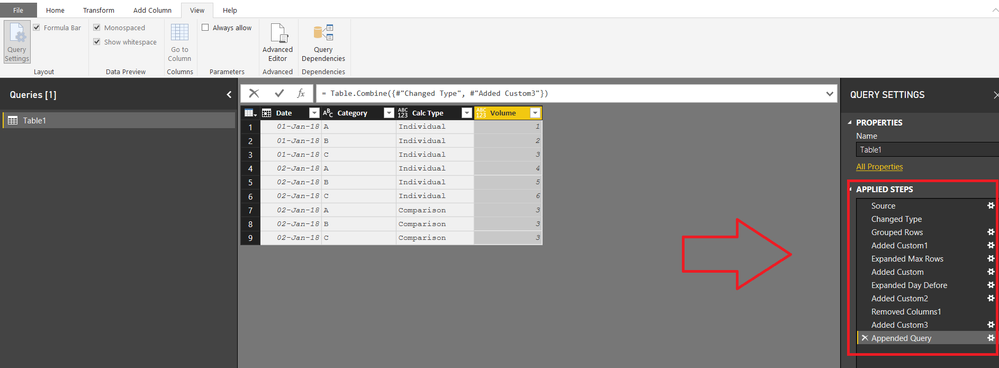The height and width of the screenshot is (368, 999).
Task: Open the Advanced Editor
Action: [x=278, y=42]
